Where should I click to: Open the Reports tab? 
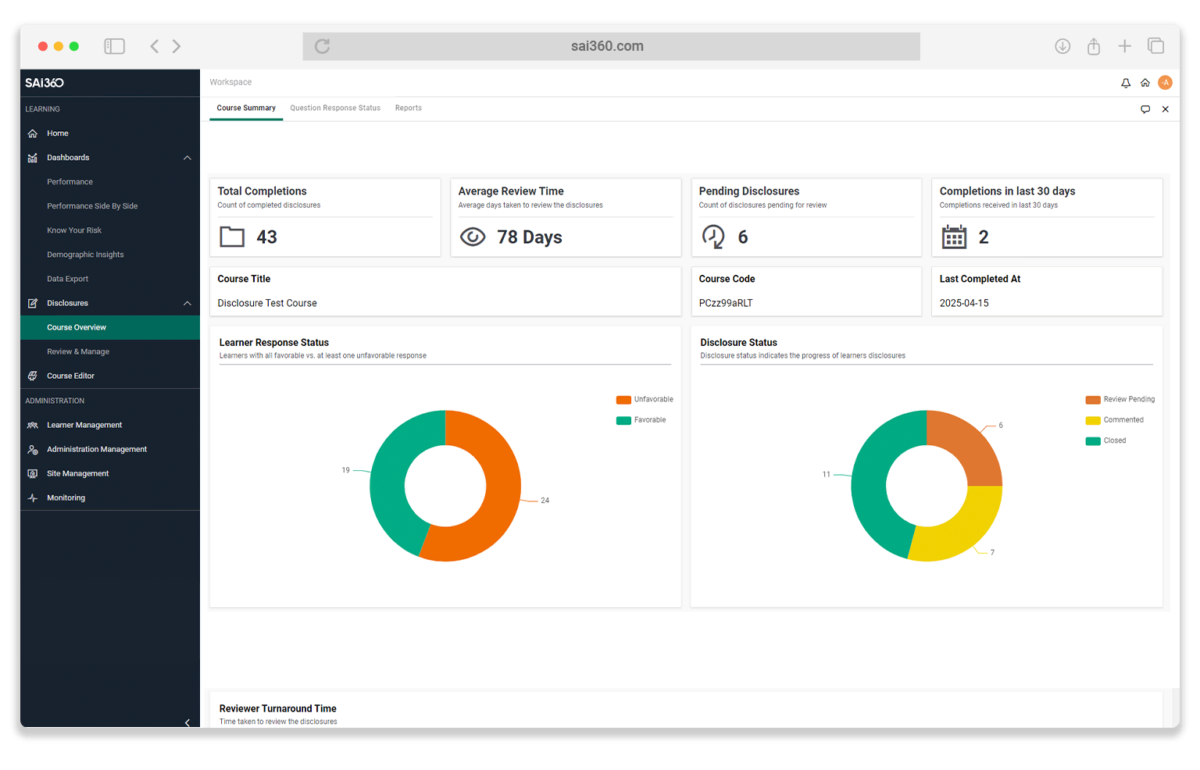point(408,108)
